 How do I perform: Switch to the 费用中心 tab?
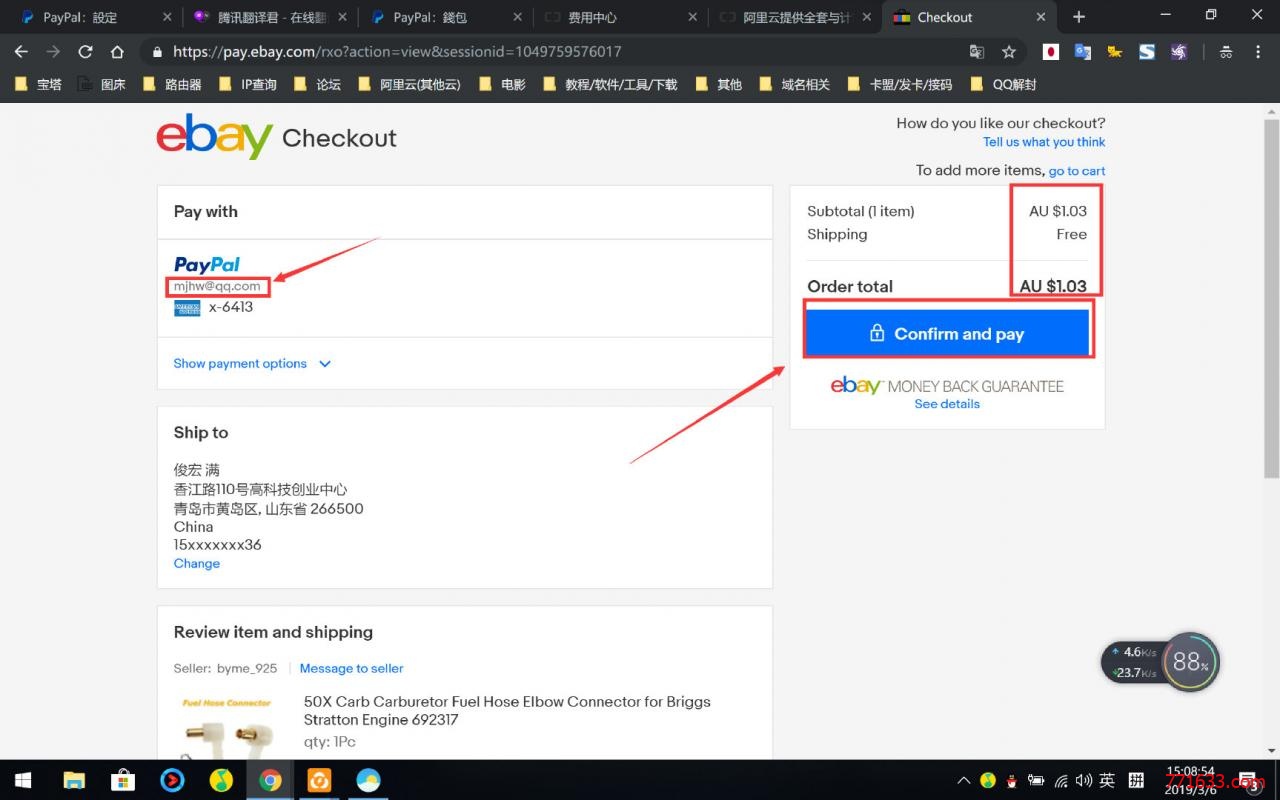[621, 17]
